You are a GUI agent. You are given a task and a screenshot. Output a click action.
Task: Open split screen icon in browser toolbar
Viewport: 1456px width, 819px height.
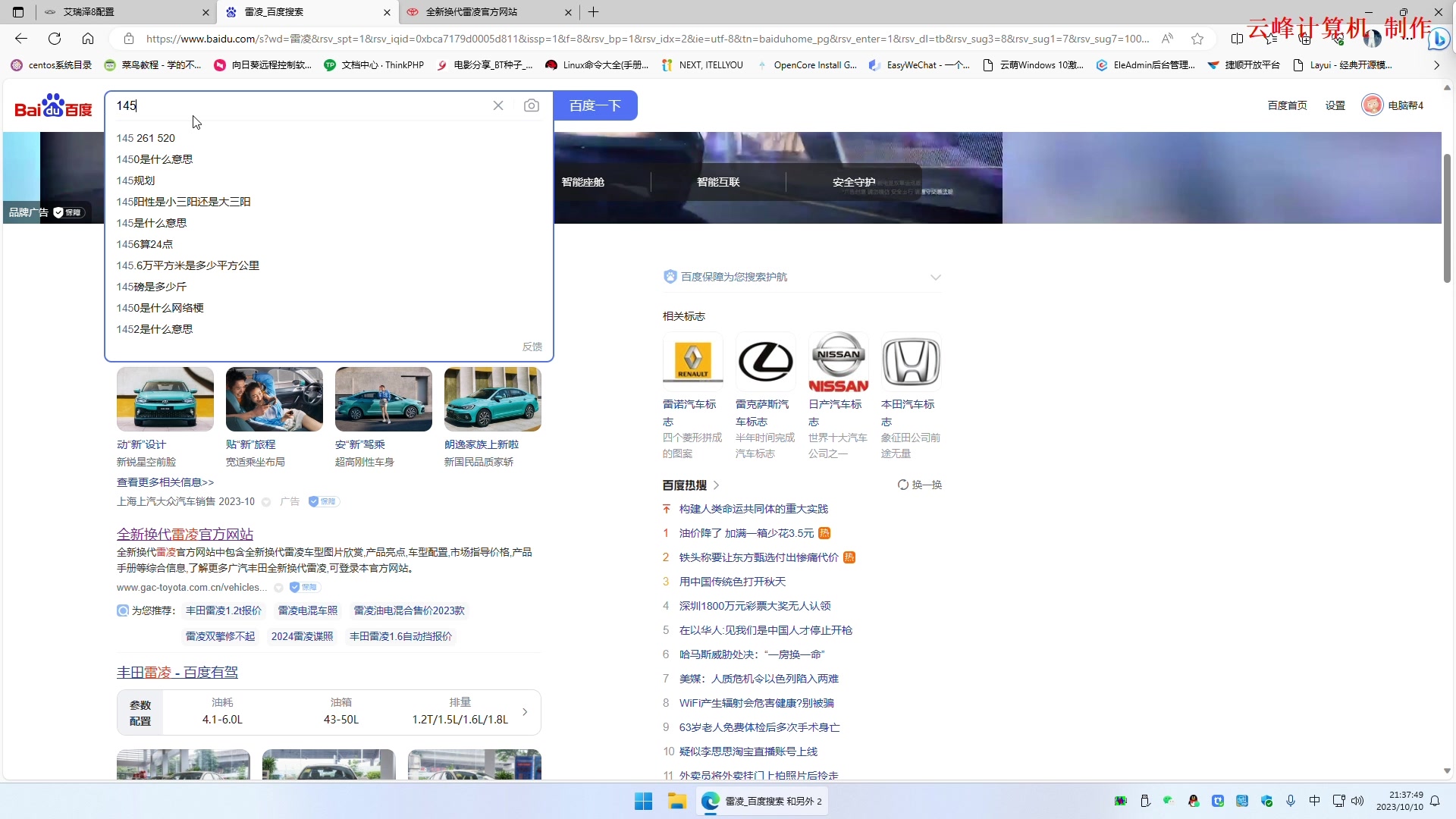click(1237, 39)
